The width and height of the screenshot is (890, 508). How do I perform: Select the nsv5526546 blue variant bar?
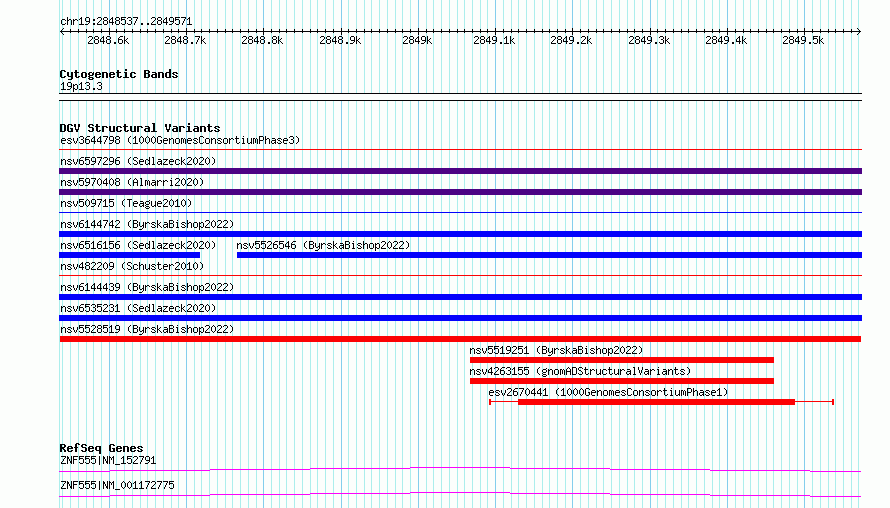click(549, 255)
